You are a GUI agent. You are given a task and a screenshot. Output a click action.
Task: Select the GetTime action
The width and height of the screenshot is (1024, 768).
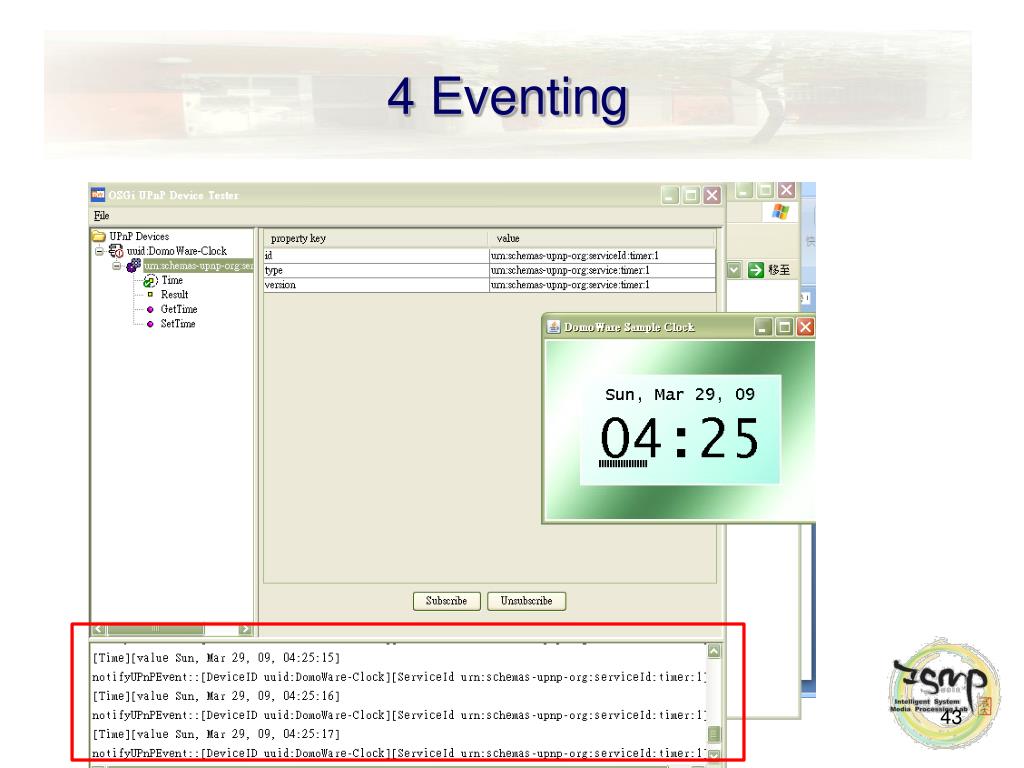click(179, 310)
